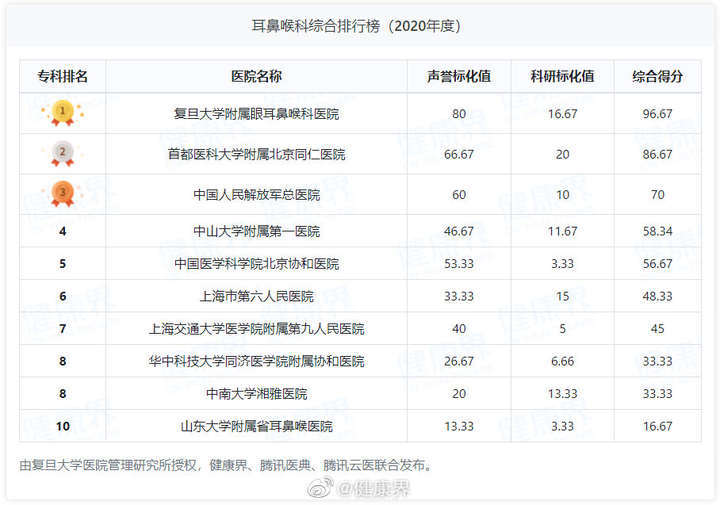This screenshot has height=505, width=720.
Task: Click hospital name 中国医学科学院北京协和医院
Action: pos(256,264)
